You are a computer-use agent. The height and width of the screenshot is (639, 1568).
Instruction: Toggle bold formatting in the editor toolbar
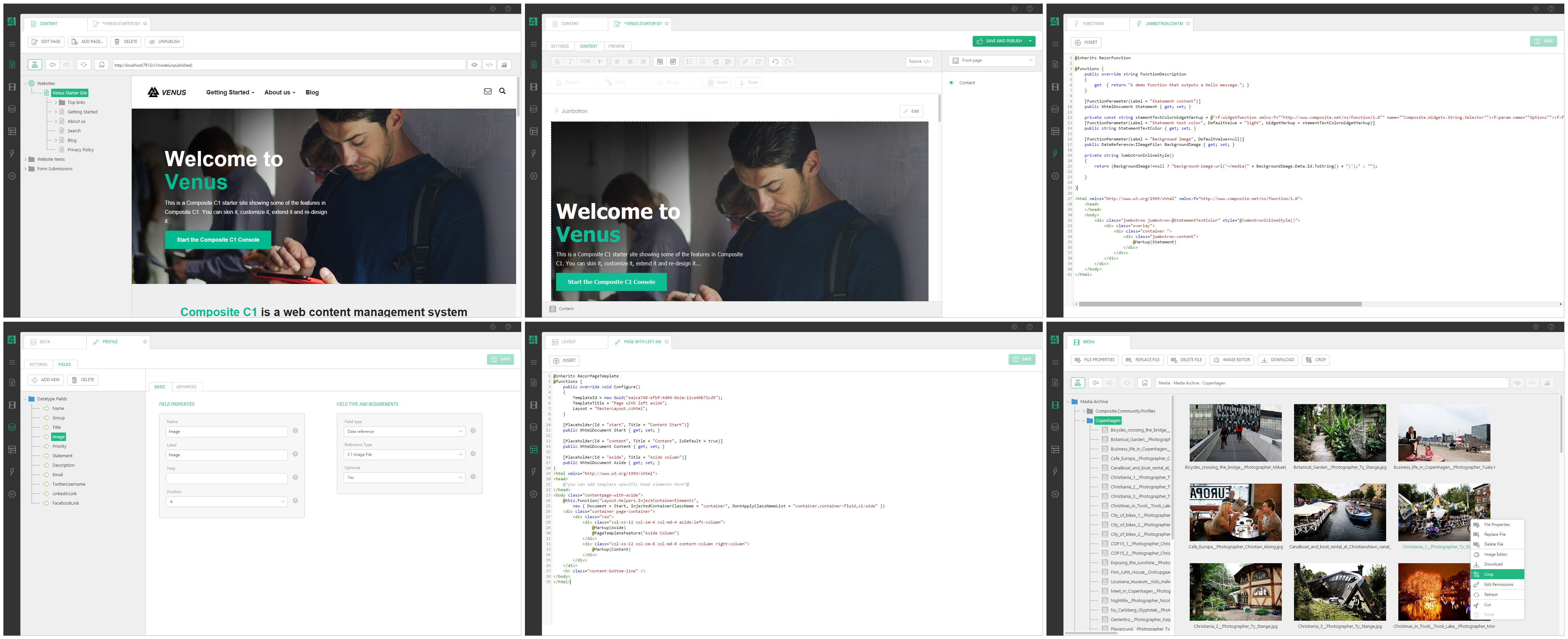557,62
